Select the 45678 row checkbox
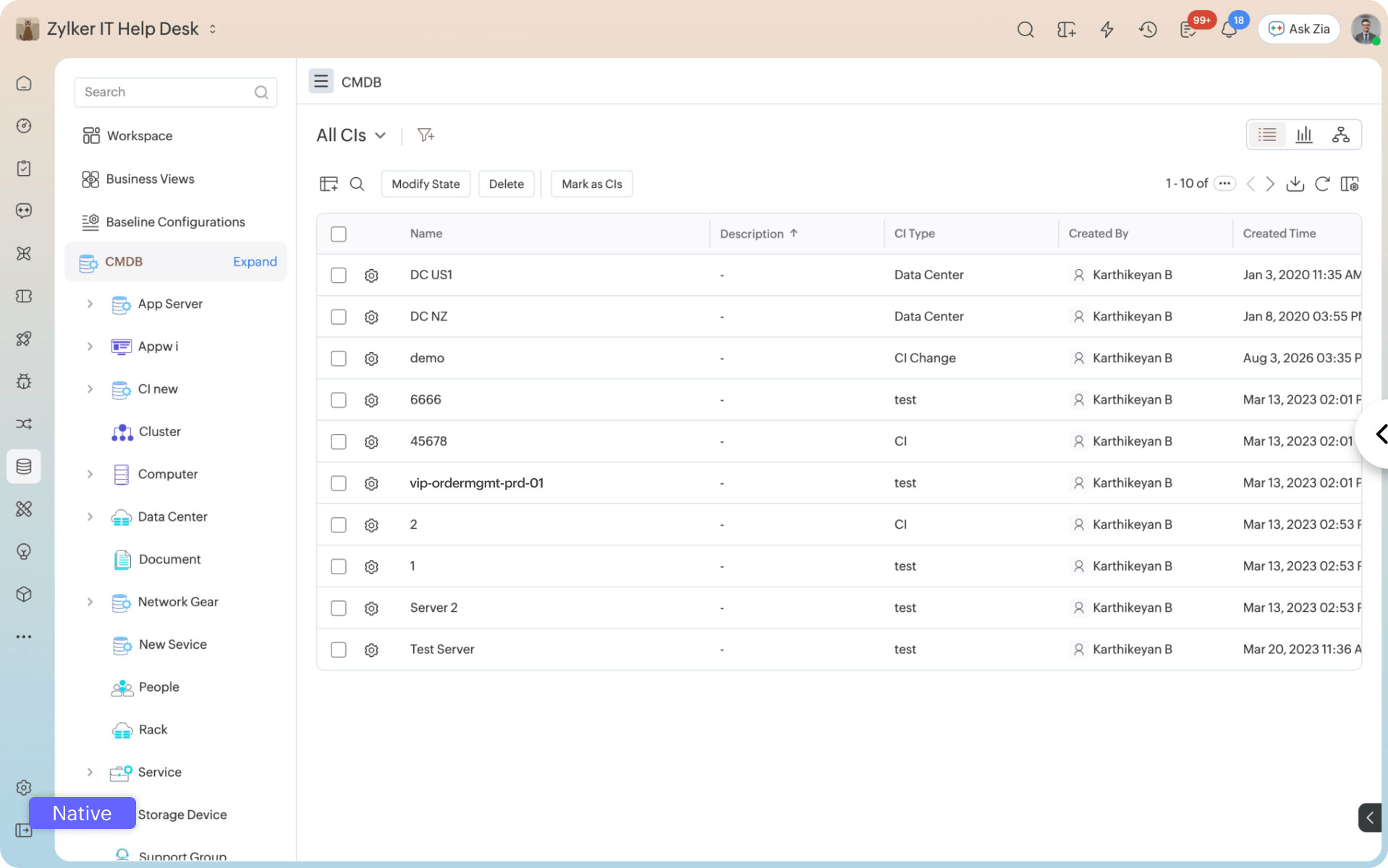This screenshot has height=868, width=1388. click(x=339, y=442)
